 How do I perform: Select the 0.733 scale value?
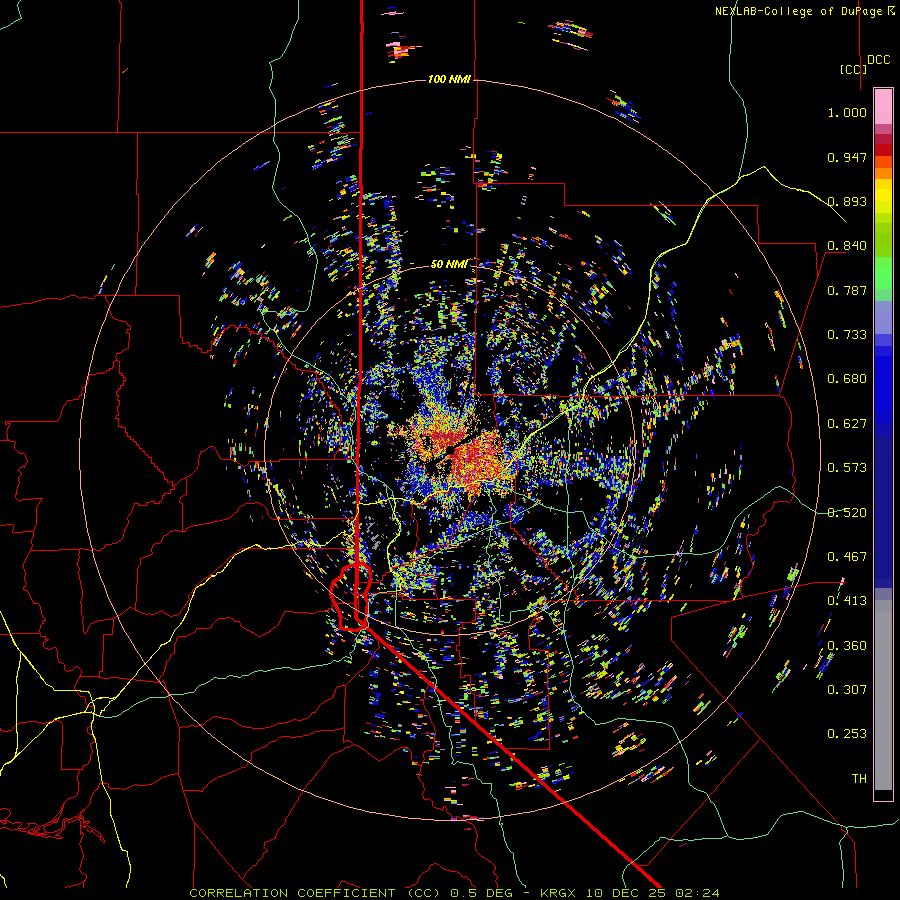point(847,335)
